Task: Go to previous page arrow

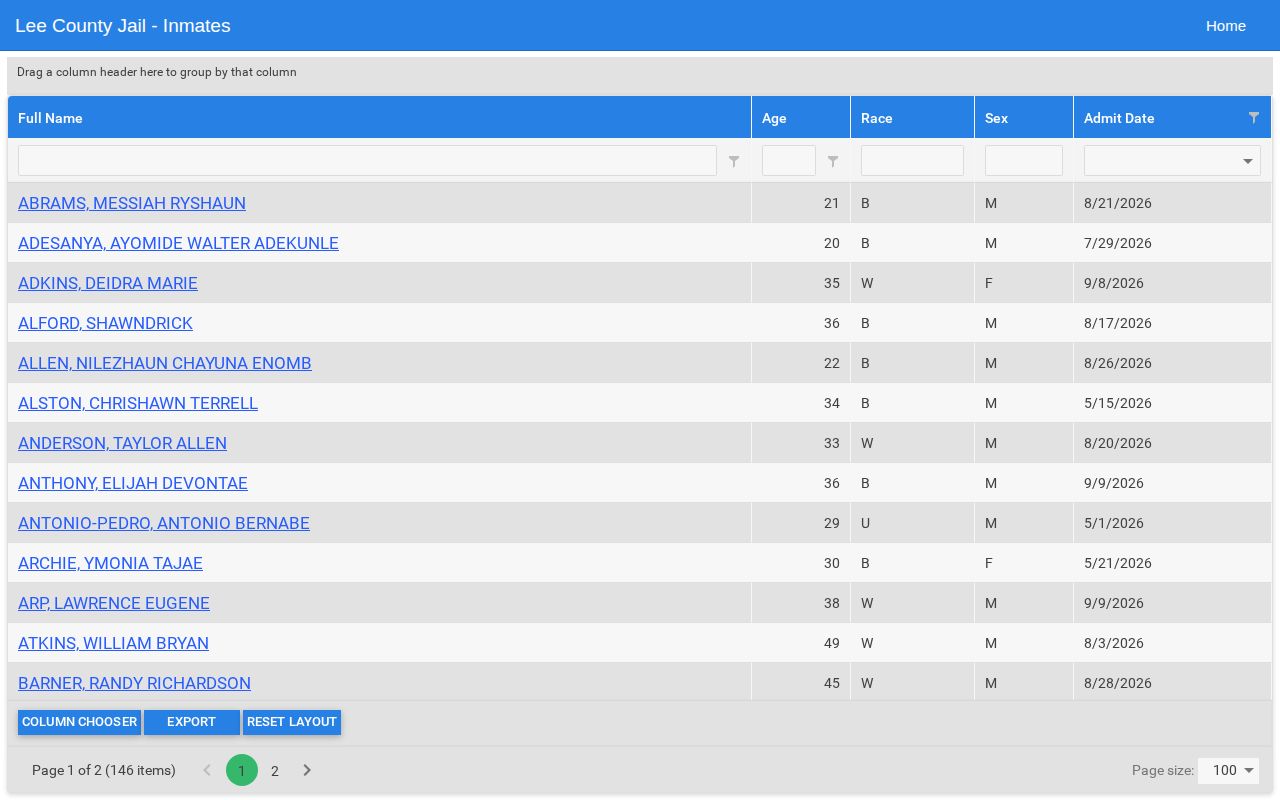Action: (x=207, y=770)
